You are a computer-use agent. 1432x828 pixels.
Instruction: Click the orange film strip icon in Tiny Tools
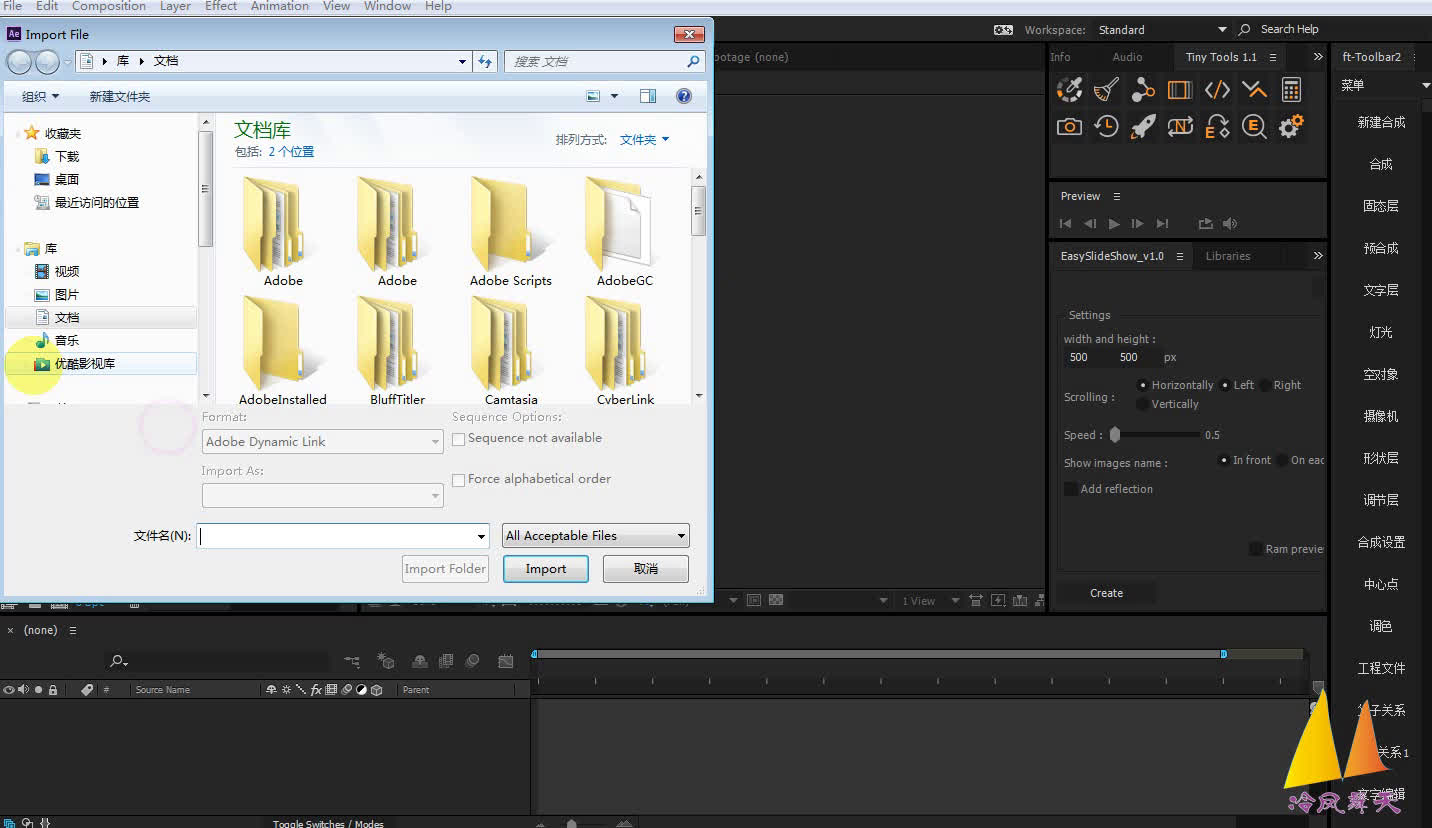click(1180, 90)
